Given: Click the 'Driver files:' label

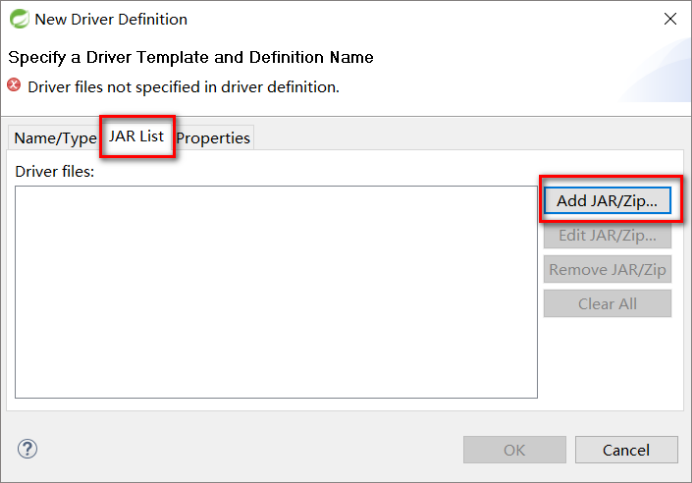Looking at the screenshot, I should pyautogui.click(x=55, y=171).
